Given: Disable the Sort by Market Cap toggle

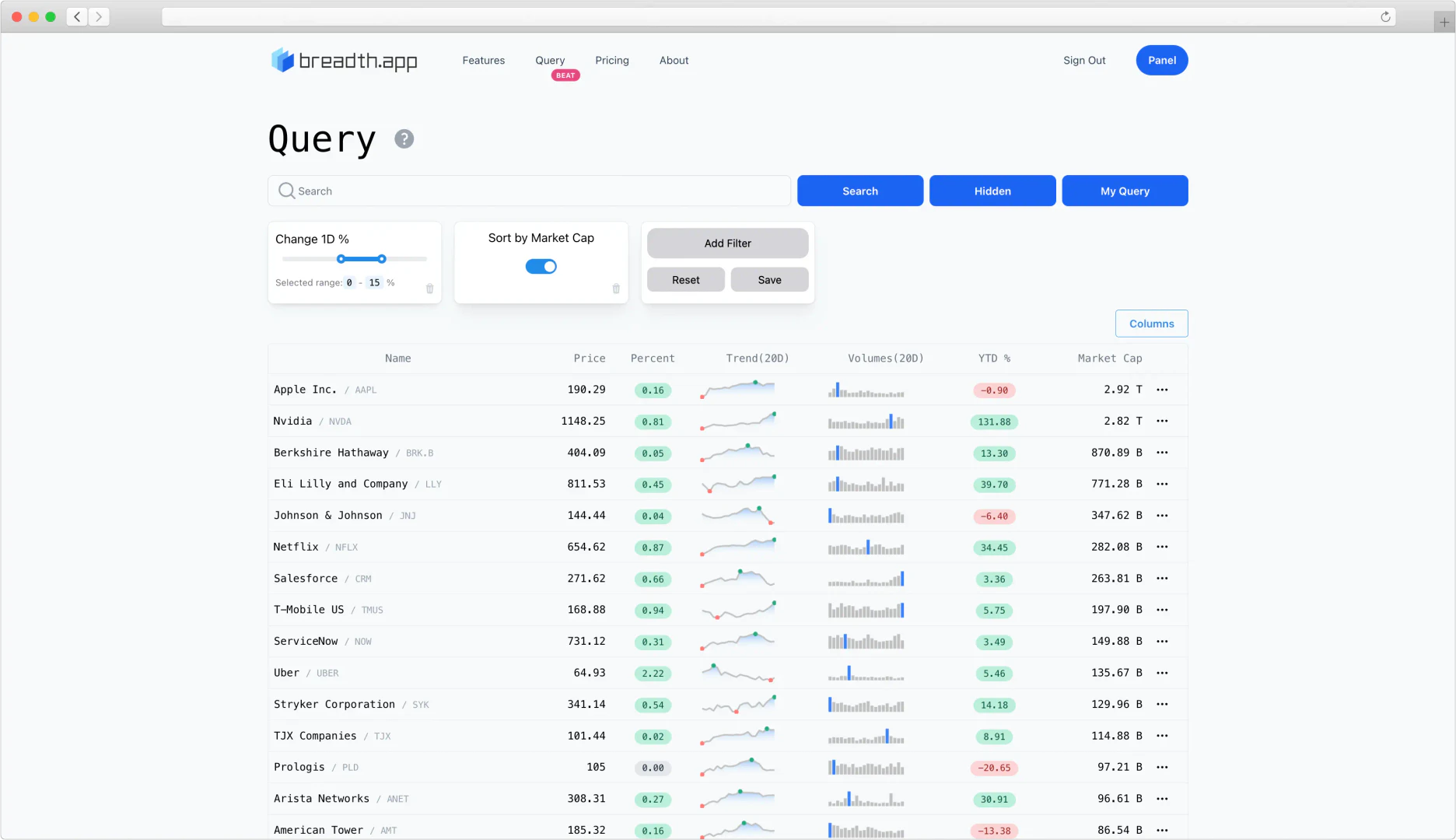Looking at the screenshot, I should pos(541,266).
